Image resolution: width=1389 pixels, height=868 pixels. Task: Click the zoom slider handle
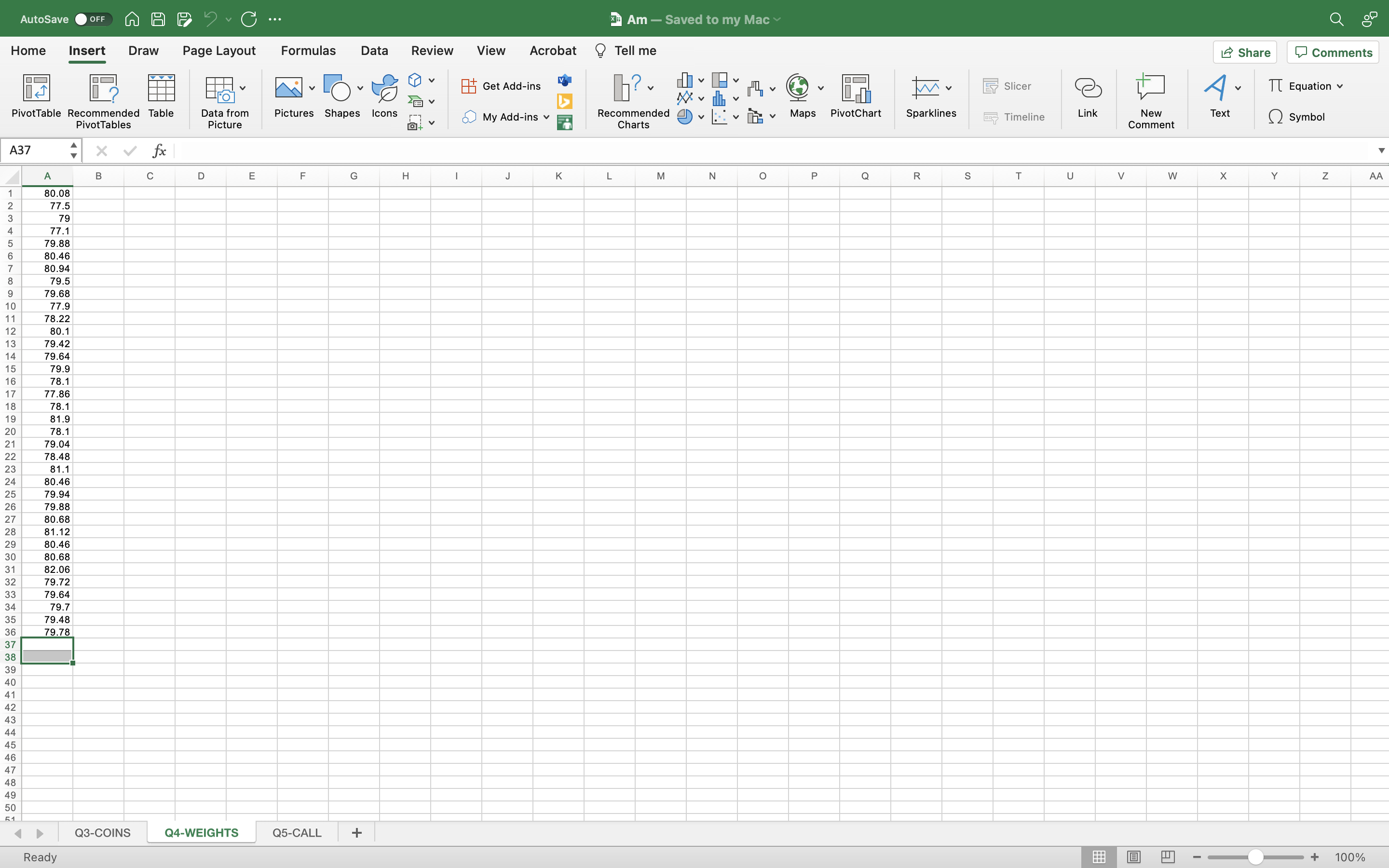1255,856
